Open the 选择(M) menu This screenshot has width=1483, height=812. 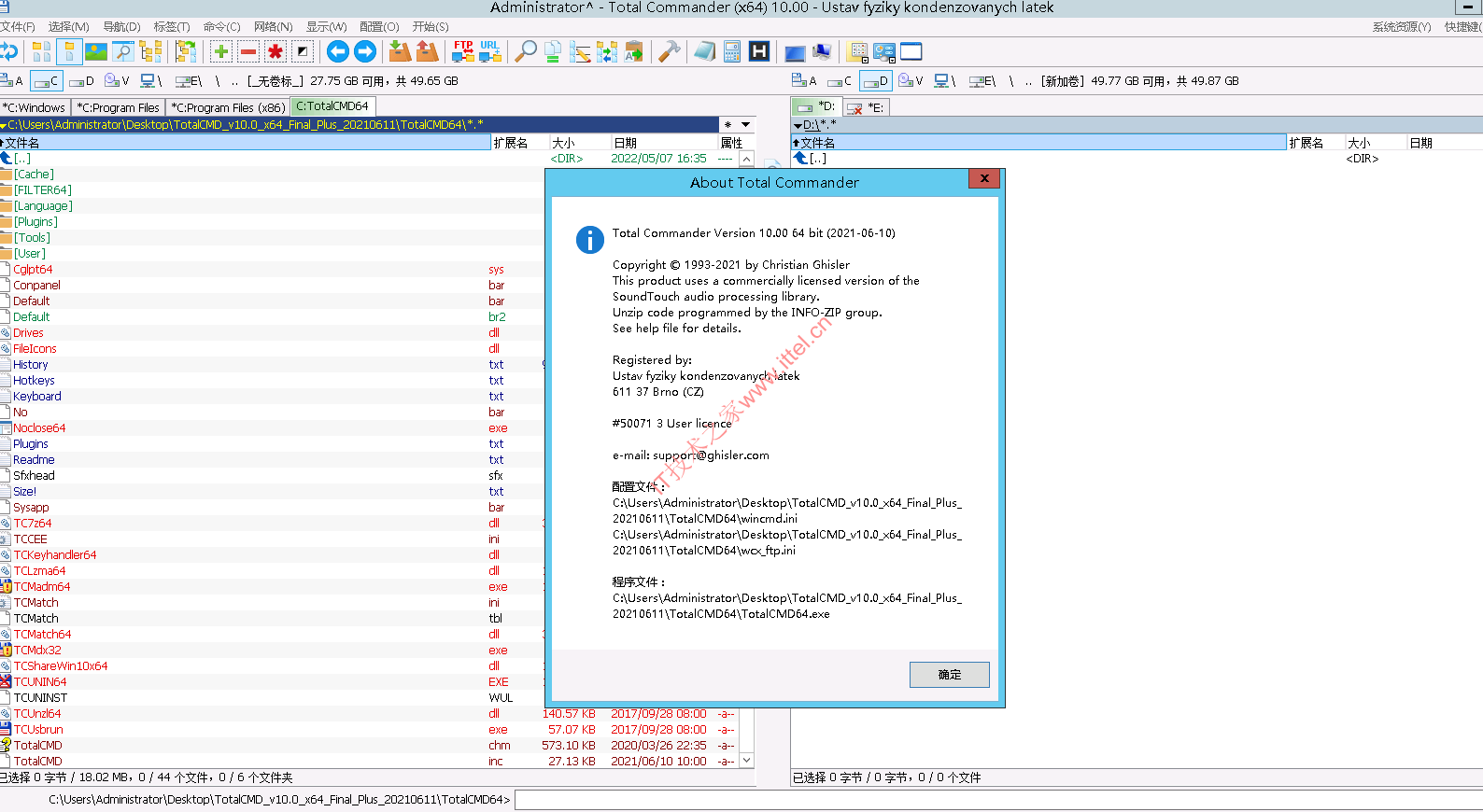coord(68,27)
